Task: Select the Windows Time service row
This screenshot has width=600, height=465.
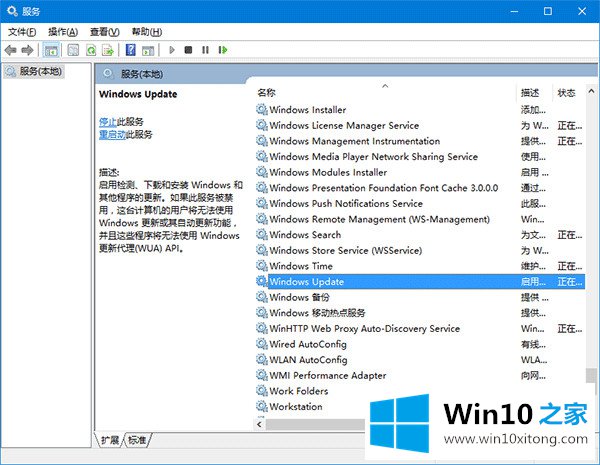Action: [x=420, y=266]
